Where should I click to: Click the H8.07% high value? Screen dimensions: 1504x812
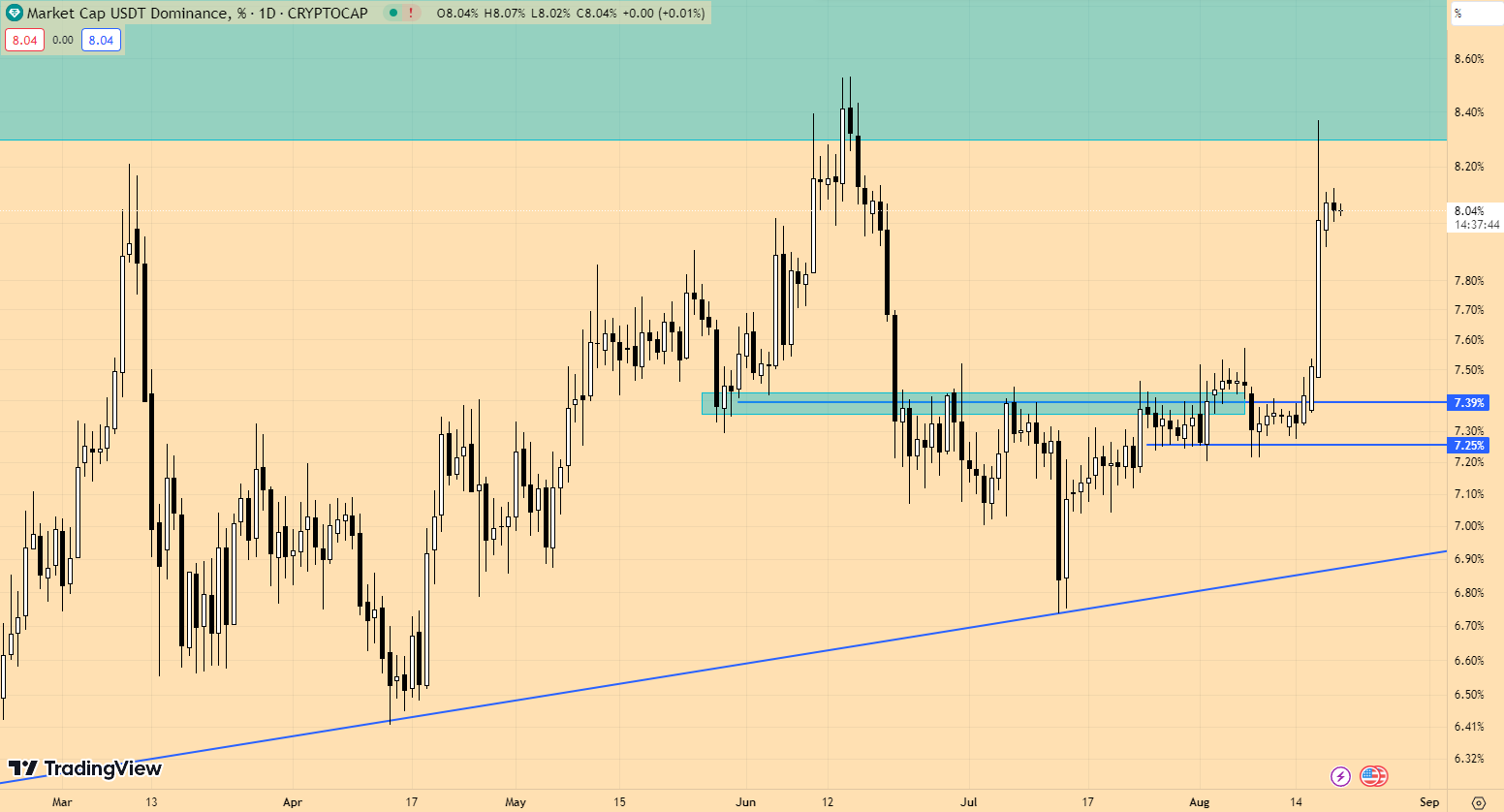point(505,13)
